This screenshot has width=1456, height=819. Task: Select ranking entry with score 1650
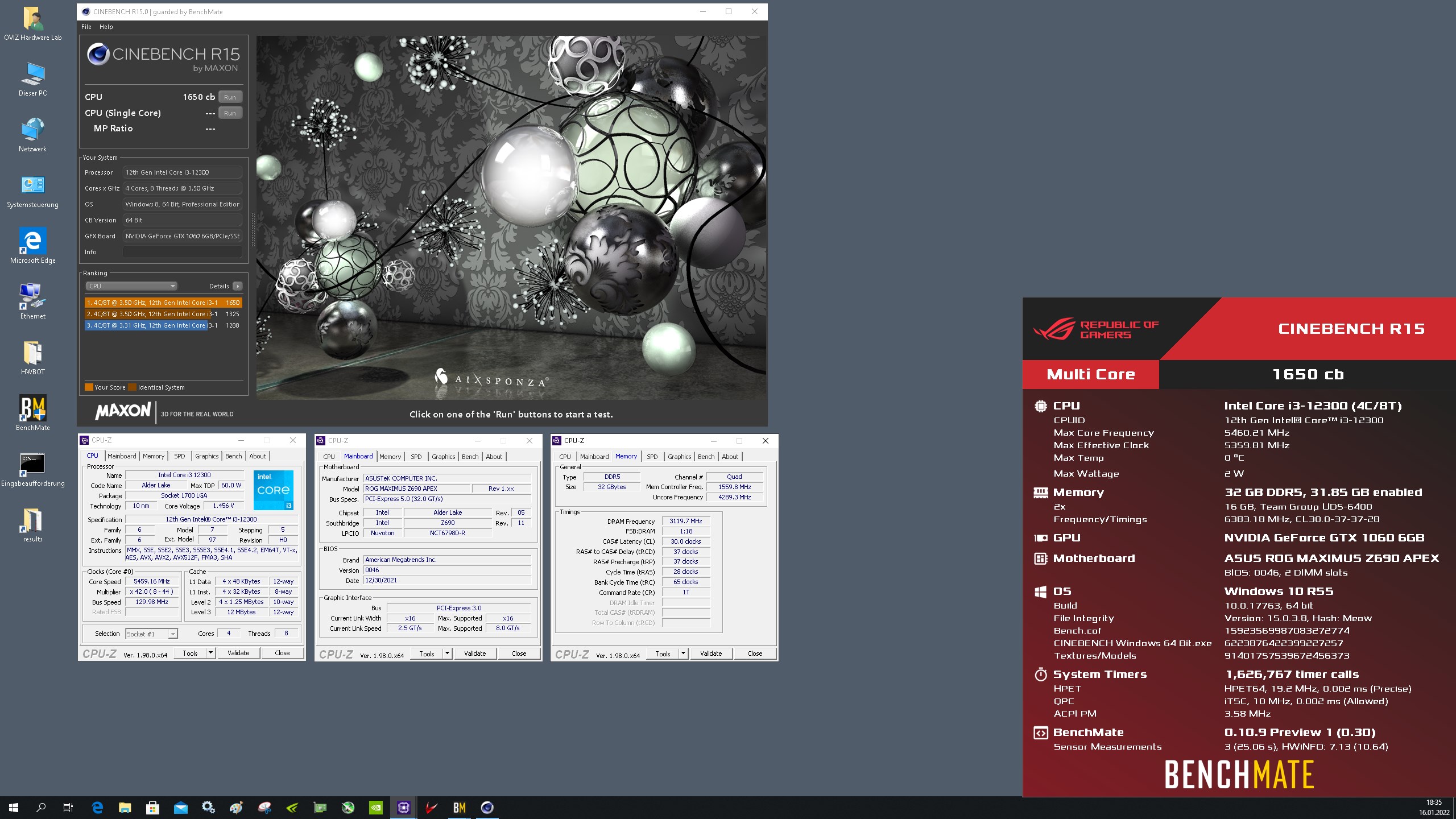(163, 303)
